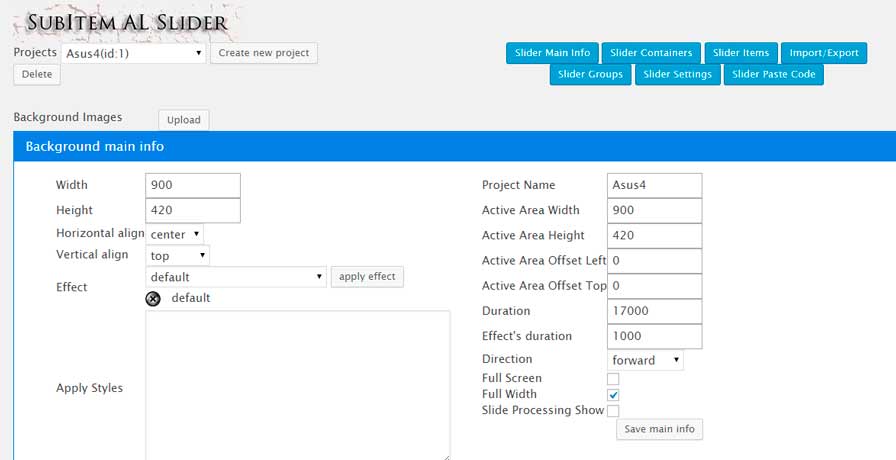Edit the Project Name field

pyautogui.click(x=655, y=185)
